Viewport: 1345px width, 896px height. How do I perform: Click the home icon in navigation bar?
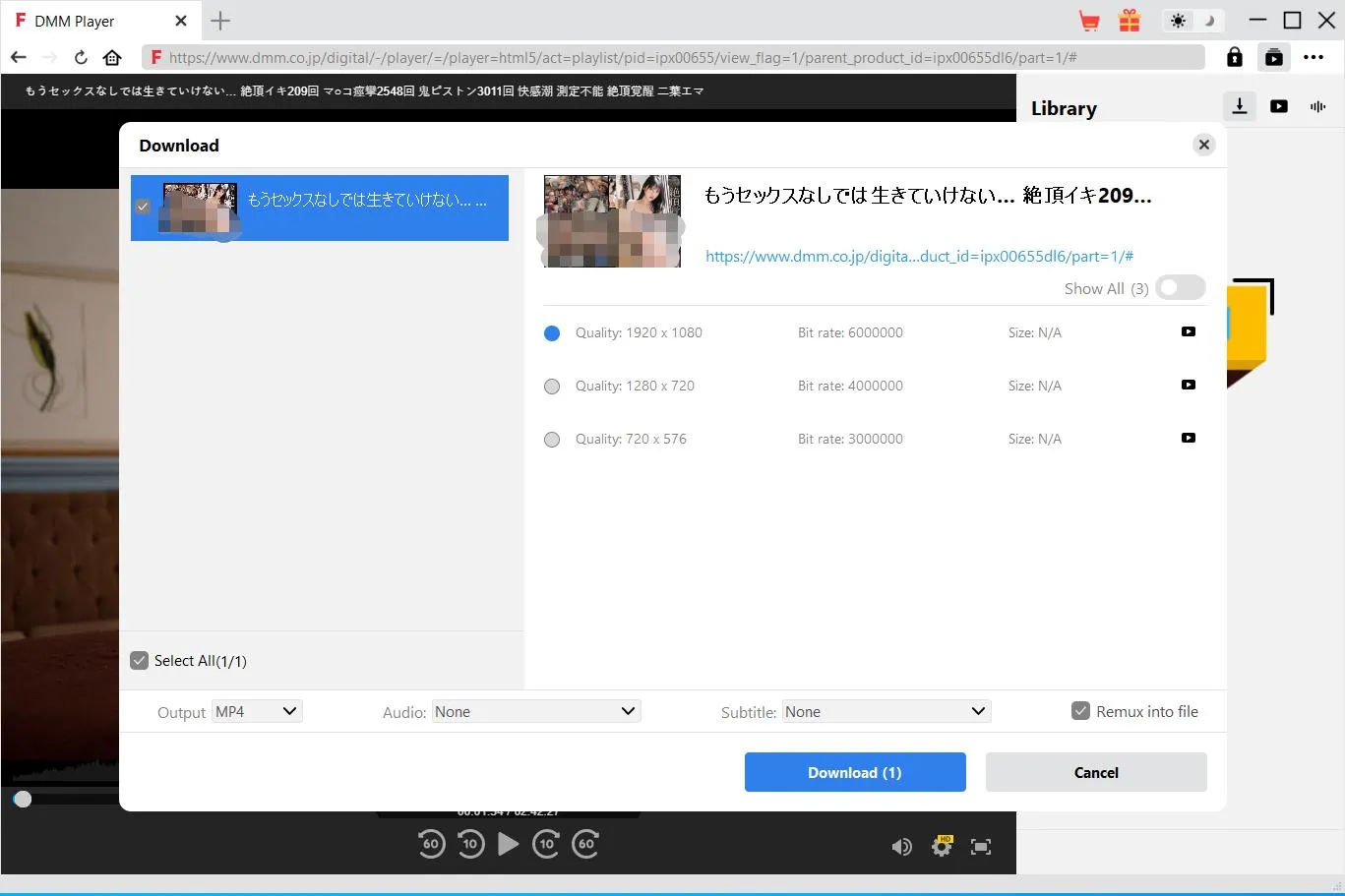tap(112, 57)
